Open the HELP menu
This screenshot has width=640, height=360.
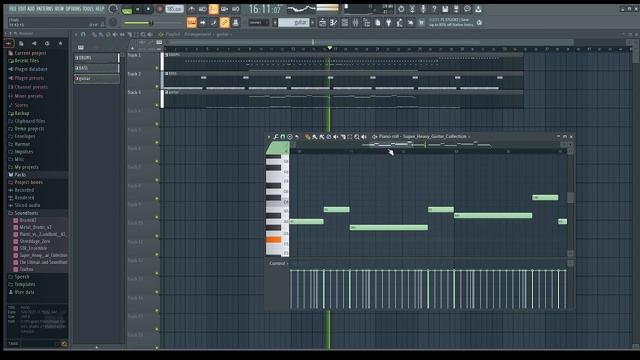(100, 9)
